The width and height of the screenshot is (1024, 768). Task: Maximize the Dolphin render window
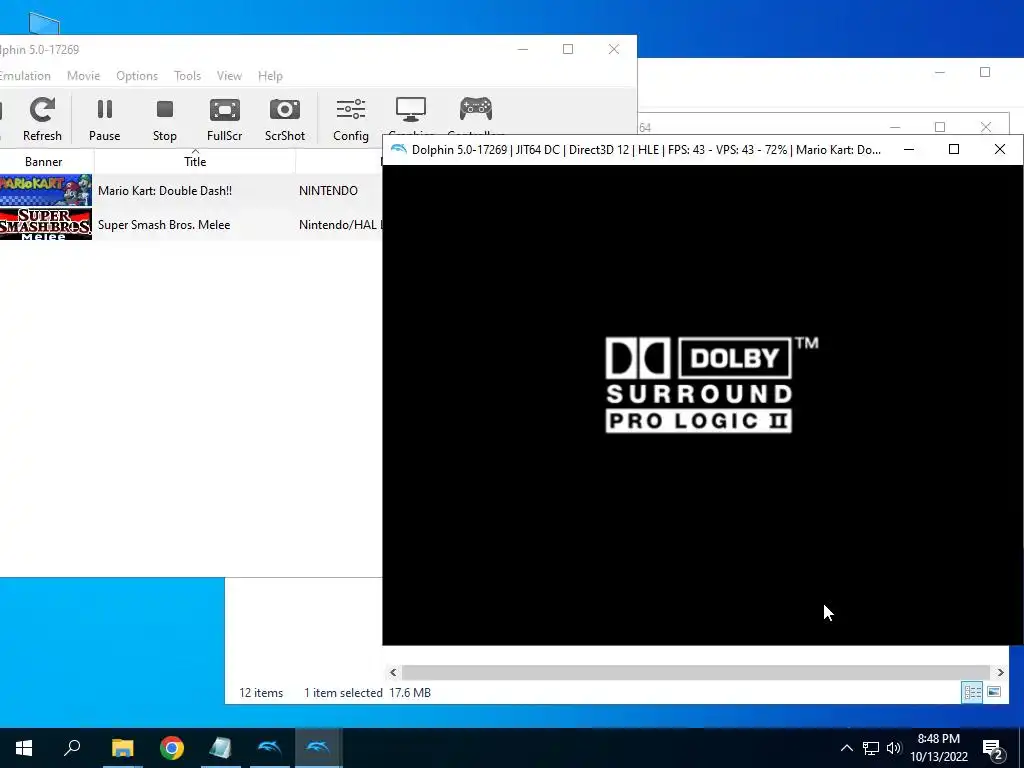pos(954,150)
